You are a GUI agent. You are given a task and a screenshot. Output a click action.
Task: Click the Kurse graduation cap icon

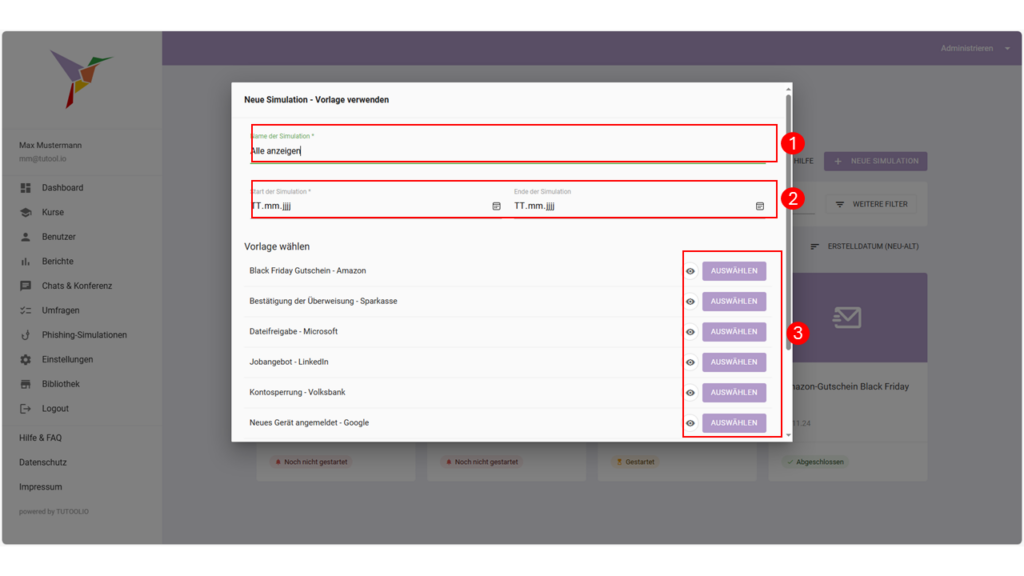click(x=25, y=212)
